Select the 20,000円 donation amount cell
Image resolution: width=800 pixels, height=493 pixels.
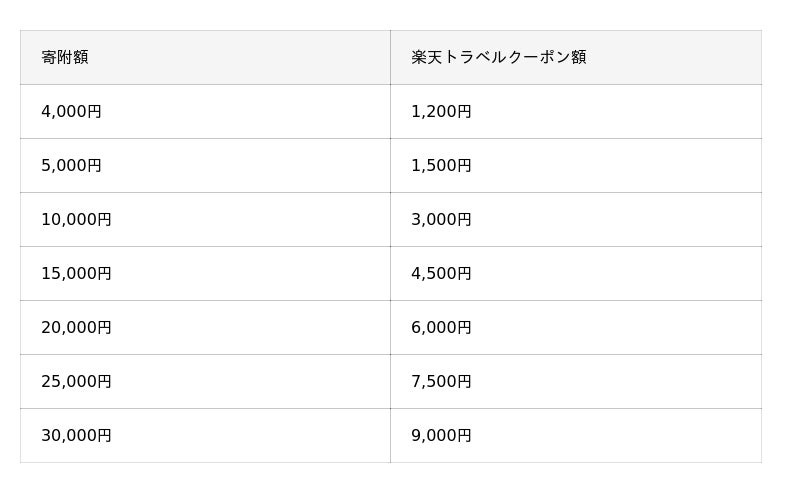76,328
